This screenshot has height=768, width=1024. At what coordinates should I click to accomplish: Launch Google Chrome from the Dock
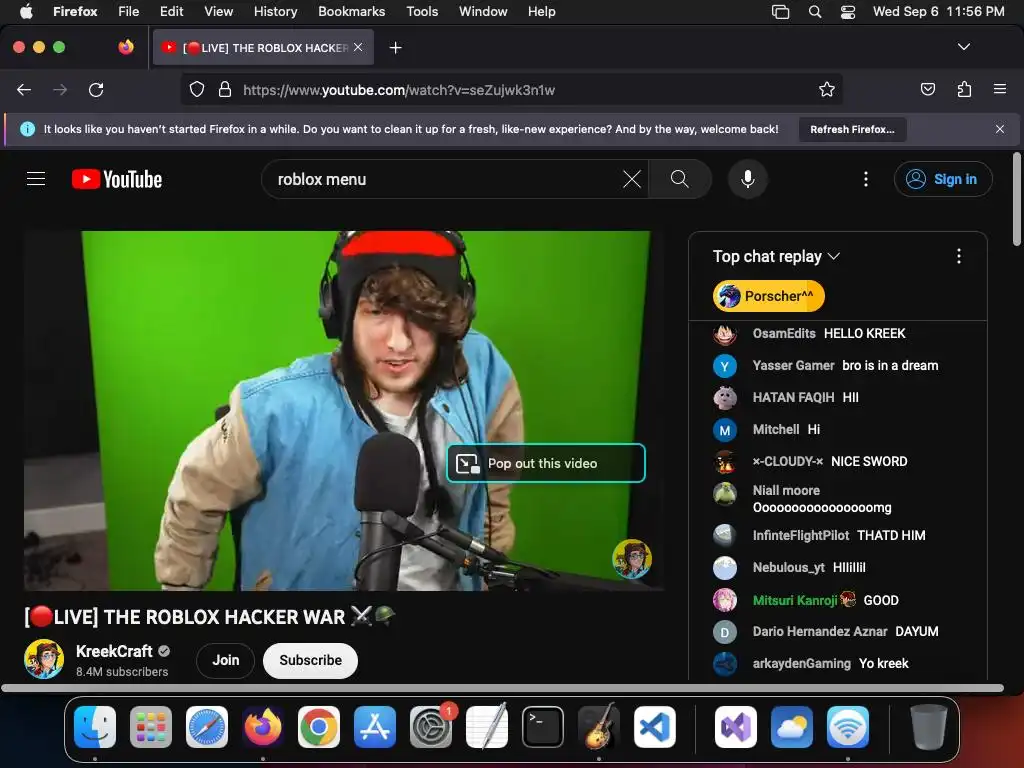coord(319,727)
